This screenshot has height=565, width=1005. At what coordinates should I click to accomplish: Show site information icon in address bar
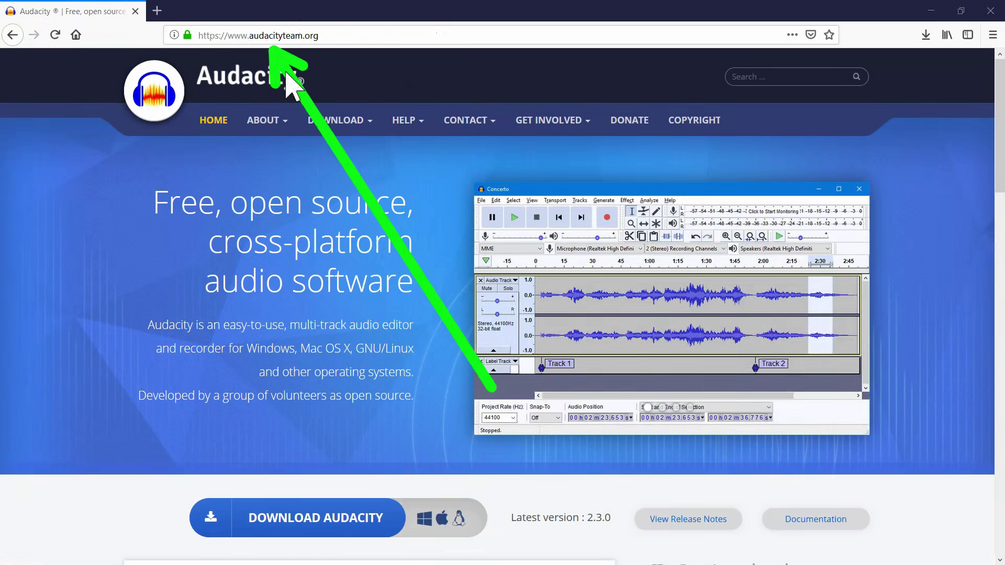click(174, 35)
